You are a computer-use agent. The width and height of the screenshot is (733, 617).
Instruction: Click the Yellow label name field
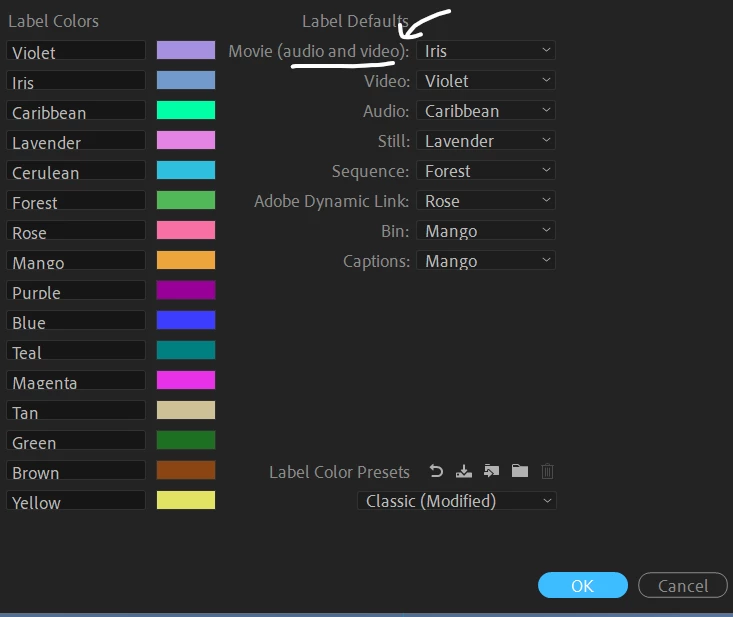(x=76, y=500)
